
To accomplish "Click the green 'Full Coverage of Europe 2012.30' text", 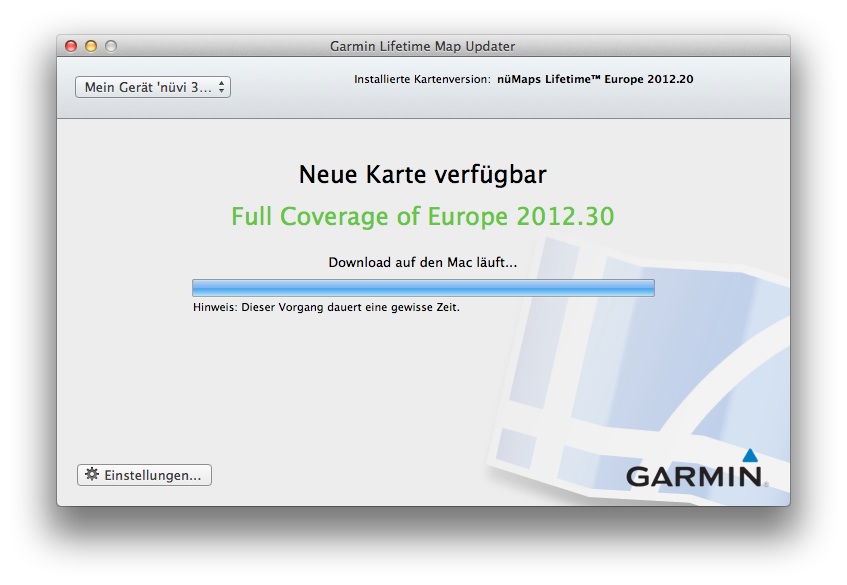I will [423, 216].
